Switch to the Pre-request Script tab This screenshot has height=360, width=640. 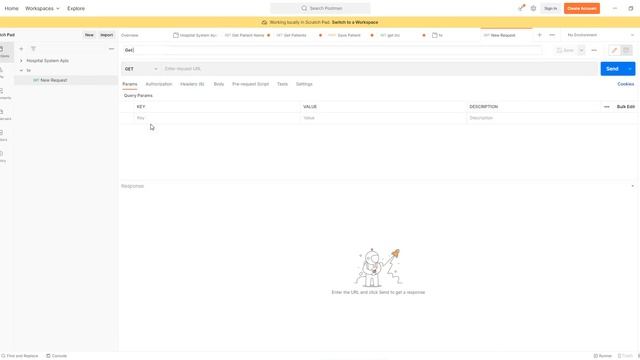(251, 84)
